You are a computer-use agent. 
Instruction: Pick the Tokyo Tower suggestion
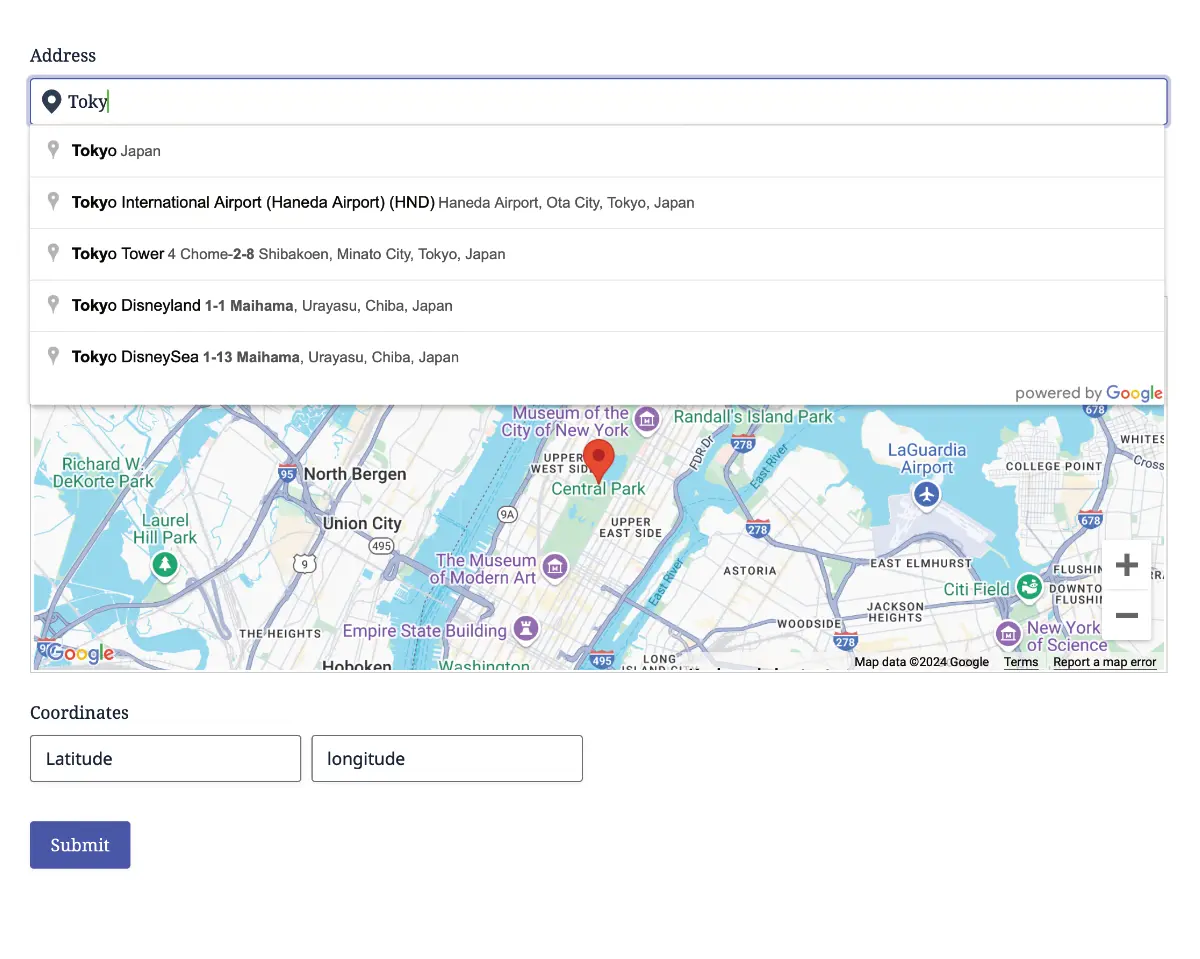[x=597, y=254]
